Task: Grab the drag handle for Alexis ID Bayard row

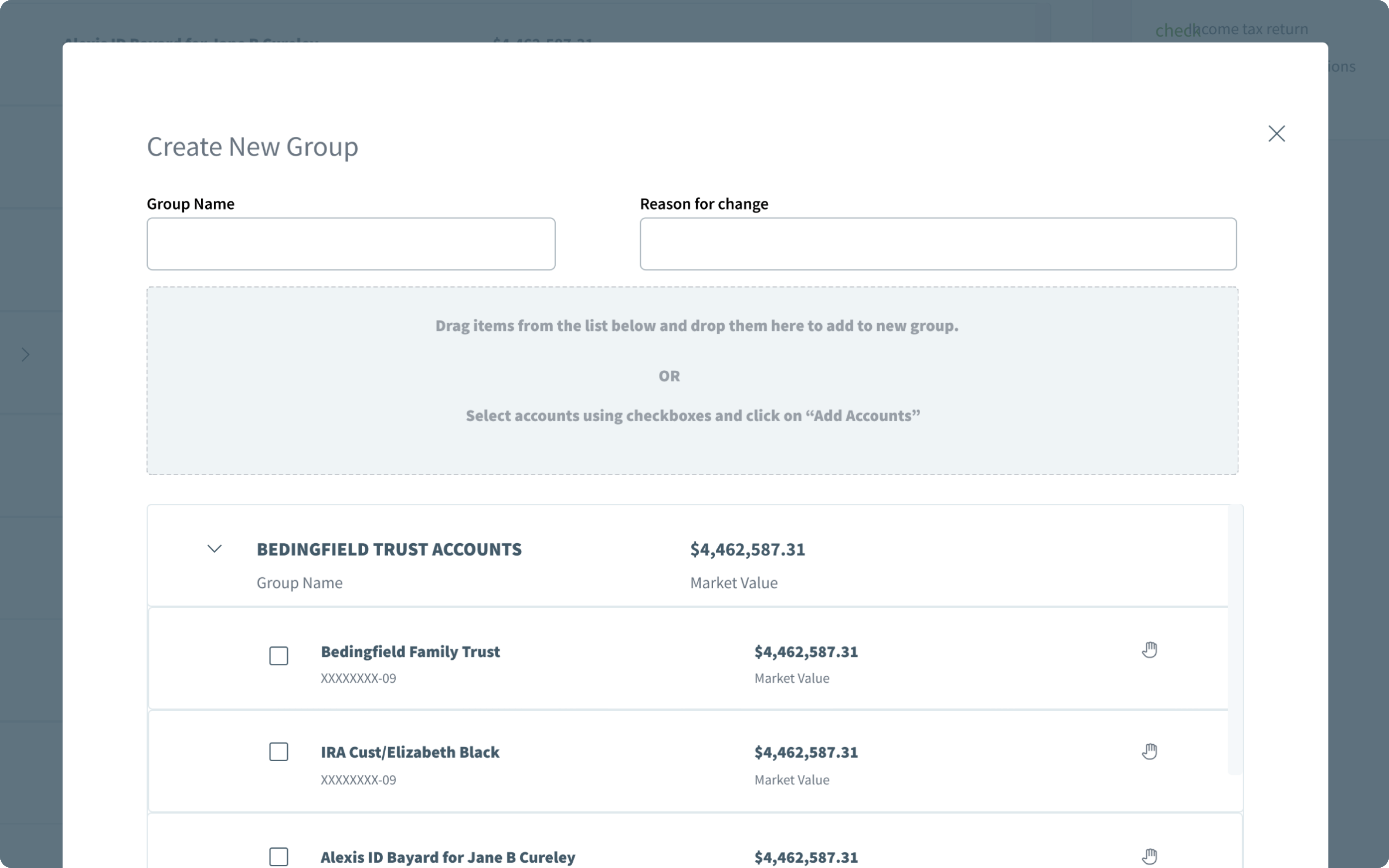Action: pos(1149,856)
